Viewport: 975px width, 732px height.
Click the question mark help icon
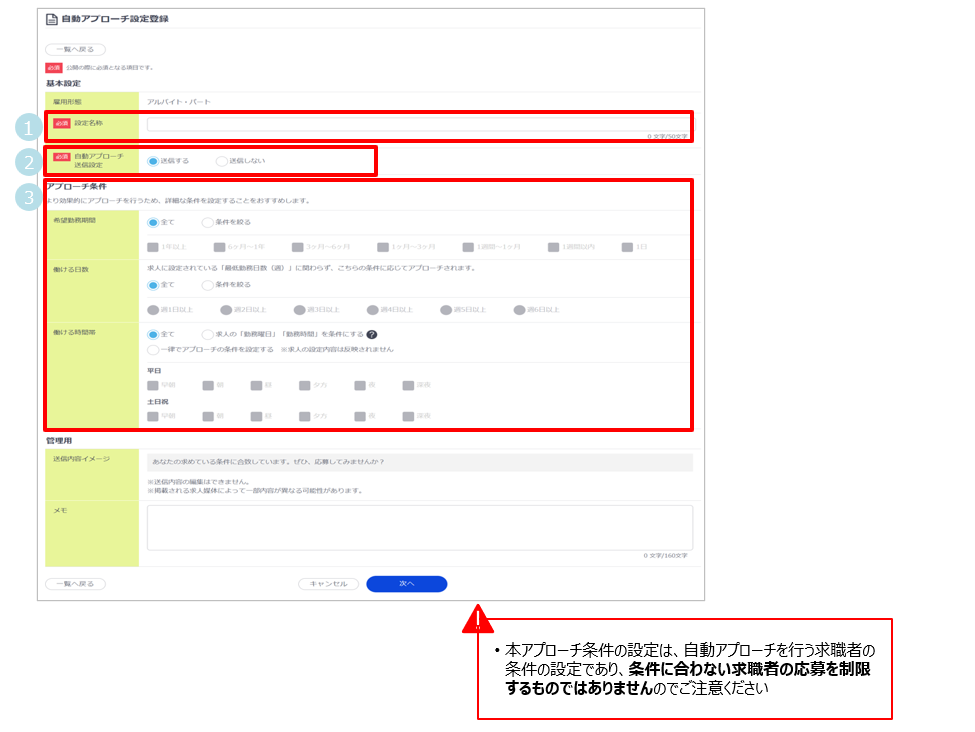371,335
